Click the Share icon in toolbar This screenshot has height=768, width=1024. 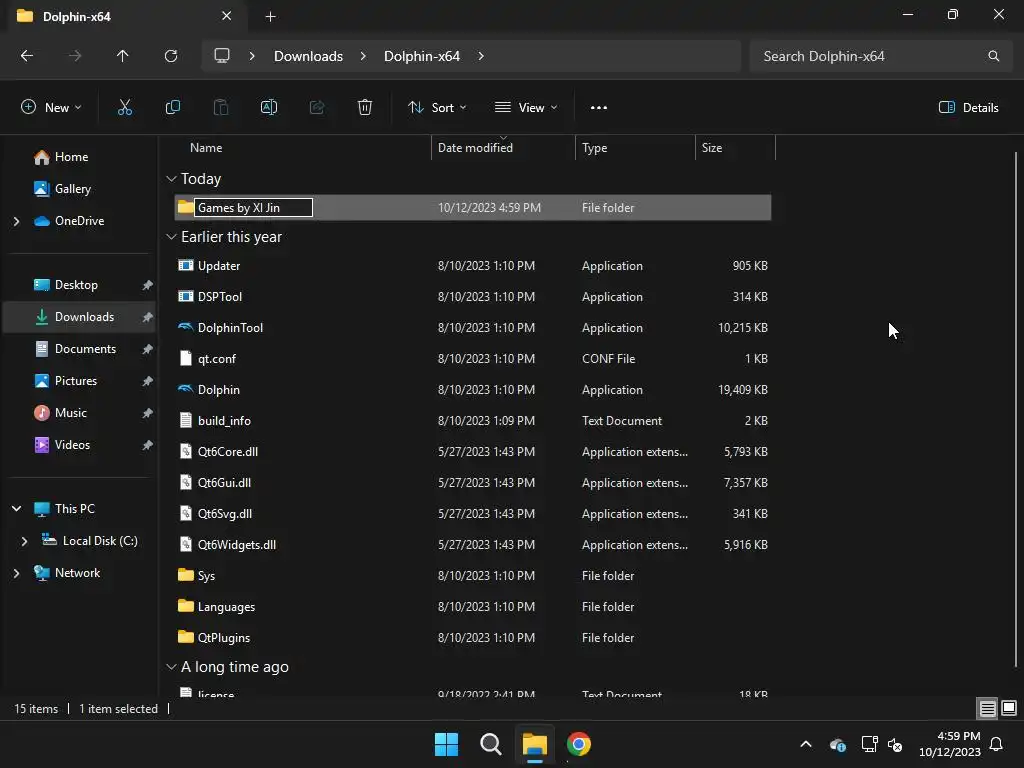[x=317, y=108]
